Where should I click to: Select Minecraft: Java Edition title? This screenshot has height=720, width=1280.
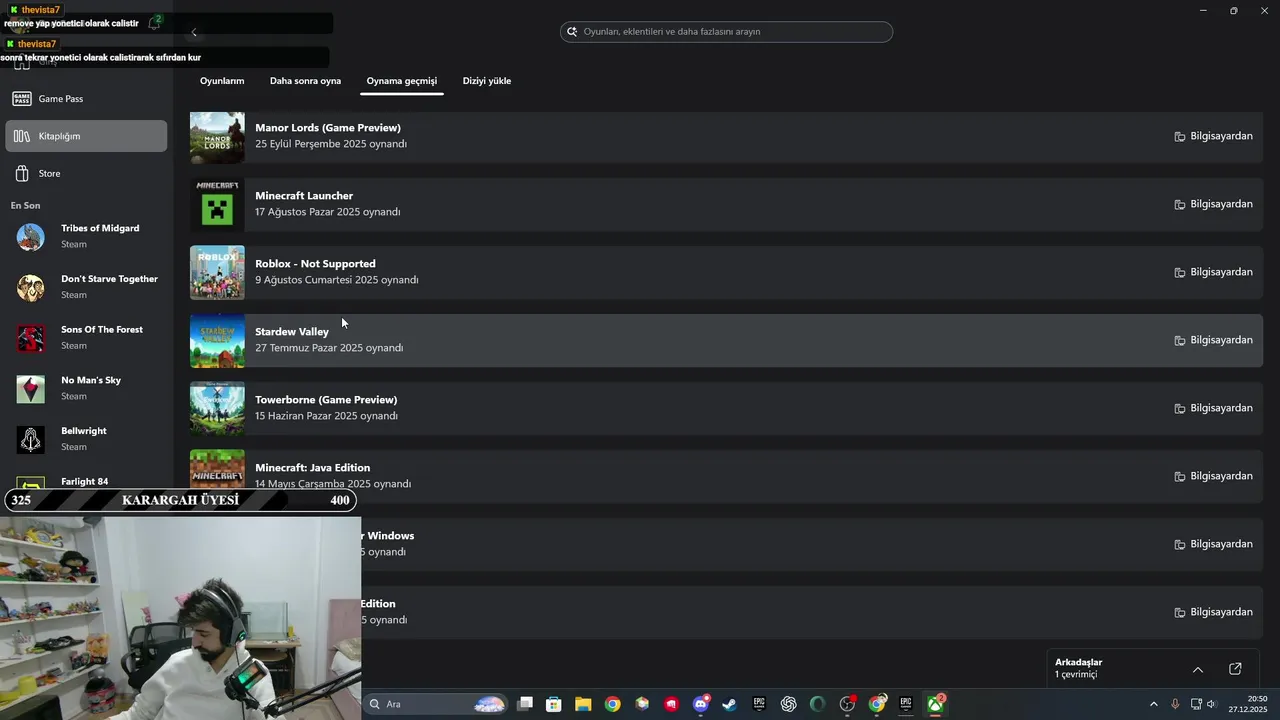point(313,468)
